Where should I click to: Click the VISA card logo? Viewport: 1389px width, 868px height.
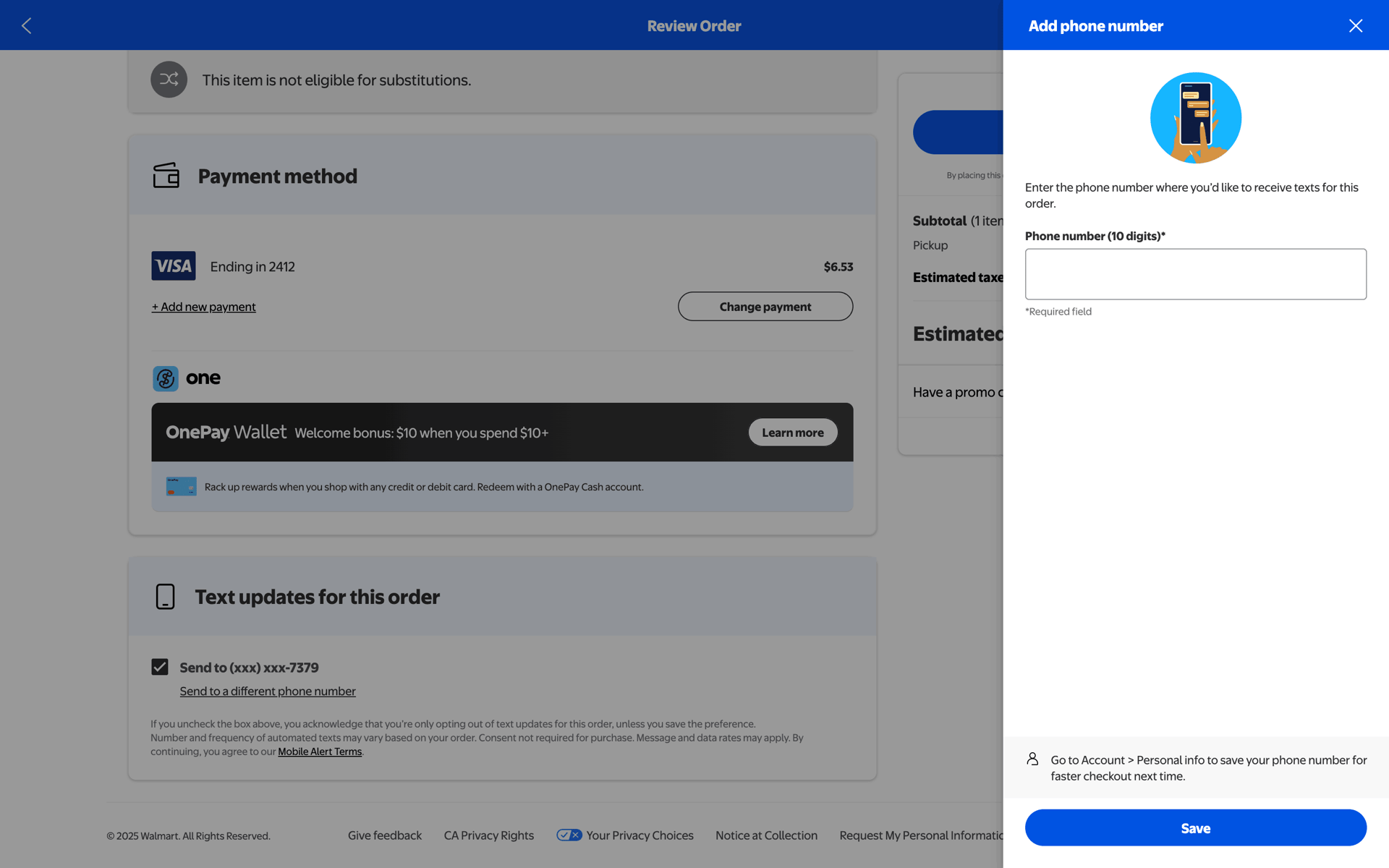point(174,266)
